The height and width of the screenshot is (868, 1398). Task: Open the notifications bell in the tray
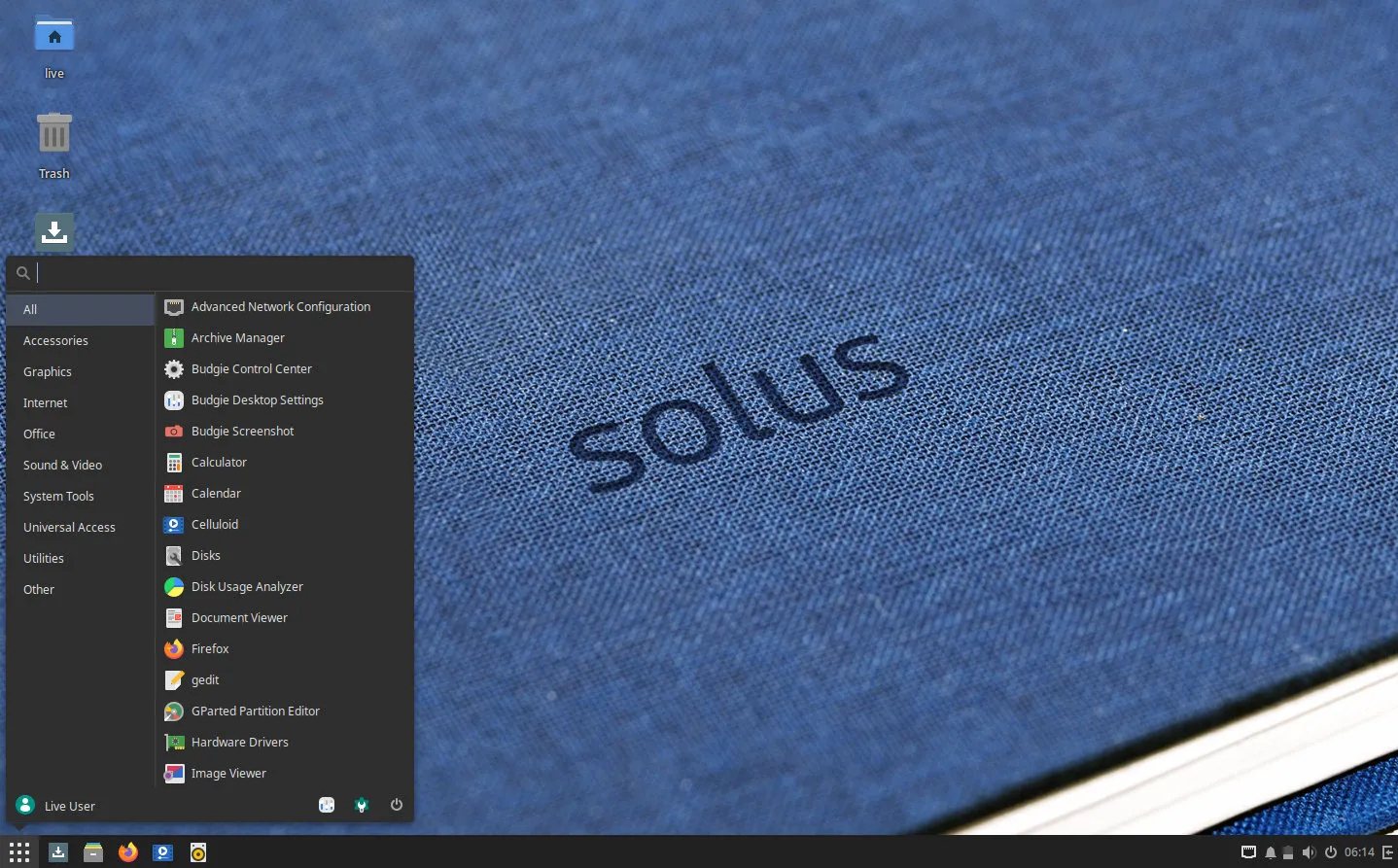point(1270,852)
